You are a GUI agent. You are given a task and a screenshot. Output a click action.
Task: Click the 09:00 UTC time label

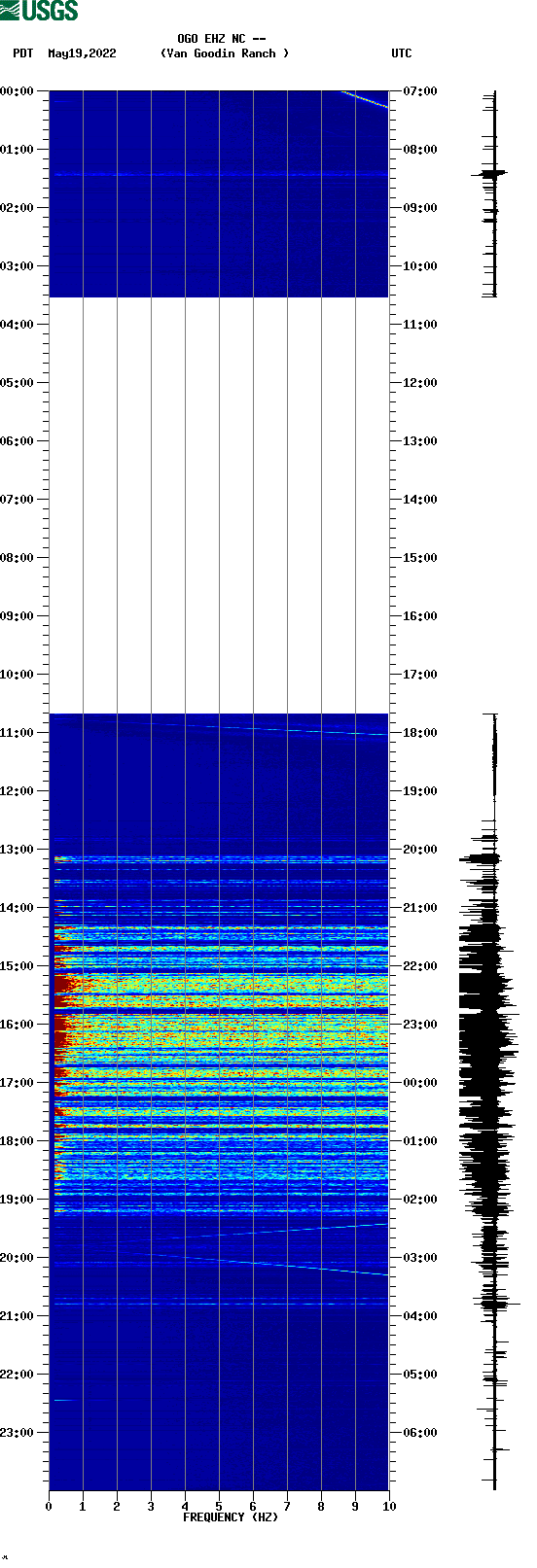(420, 208)
